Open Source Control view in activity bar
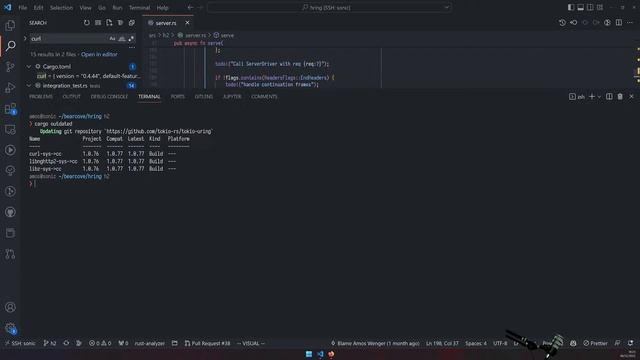 [10, 67]
